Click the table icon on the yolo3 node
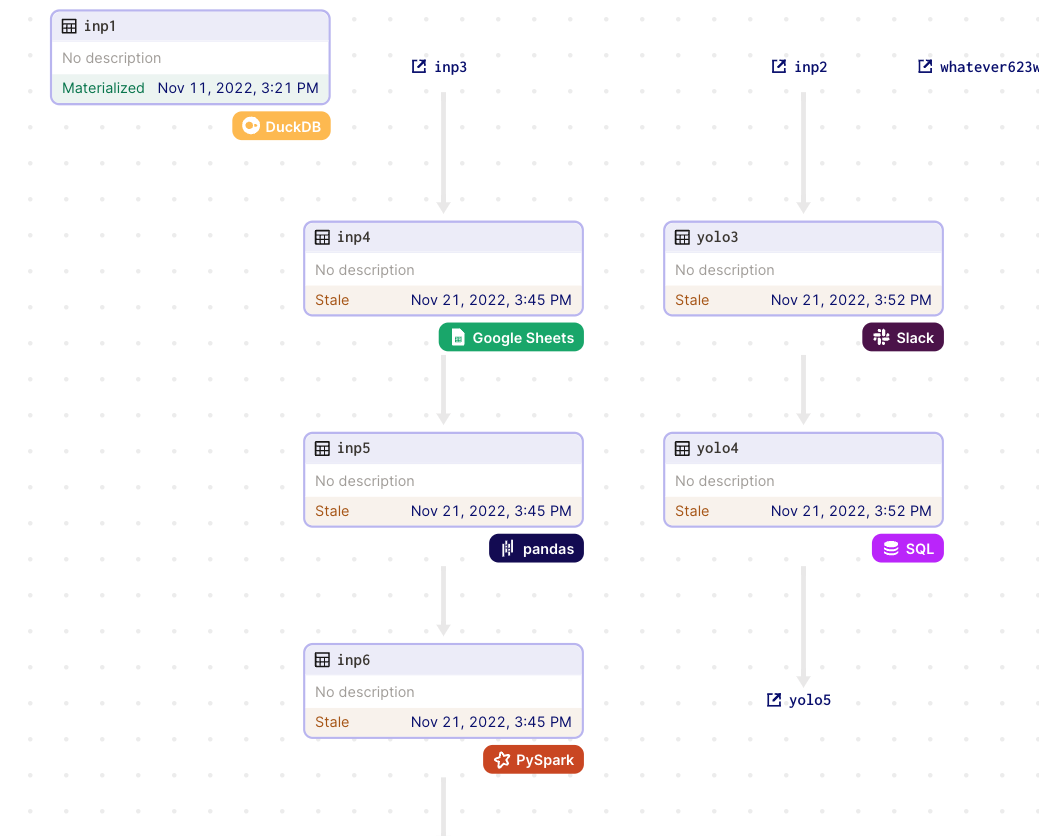Viewport: 1039px width, 836px height. click(681, 237)
